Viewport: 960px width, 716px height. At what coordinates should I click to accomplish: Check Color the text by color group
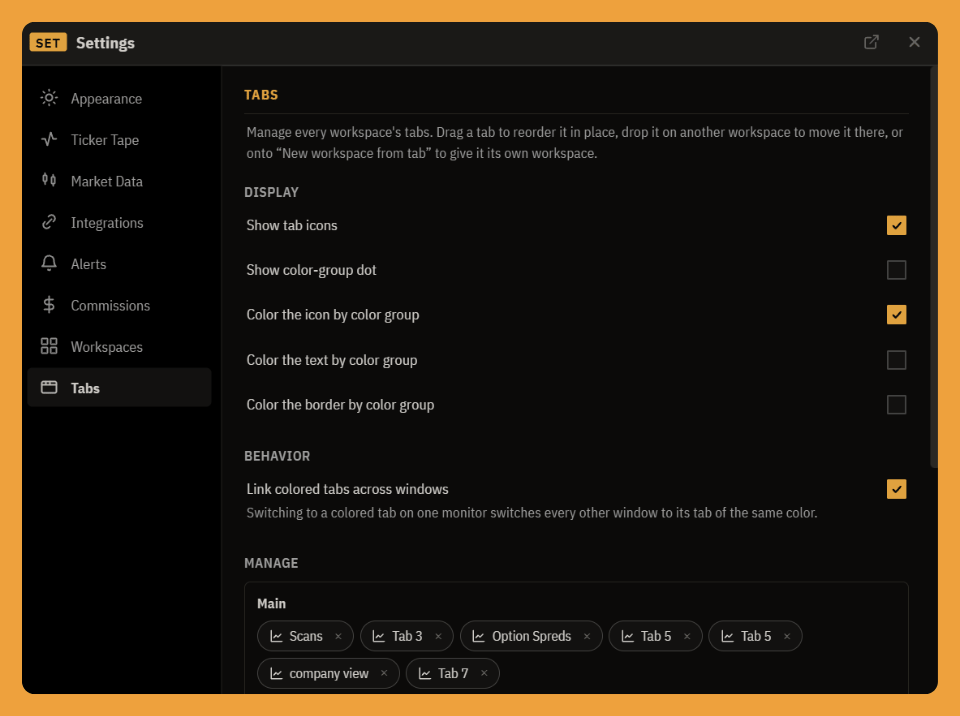coord(896,360)
